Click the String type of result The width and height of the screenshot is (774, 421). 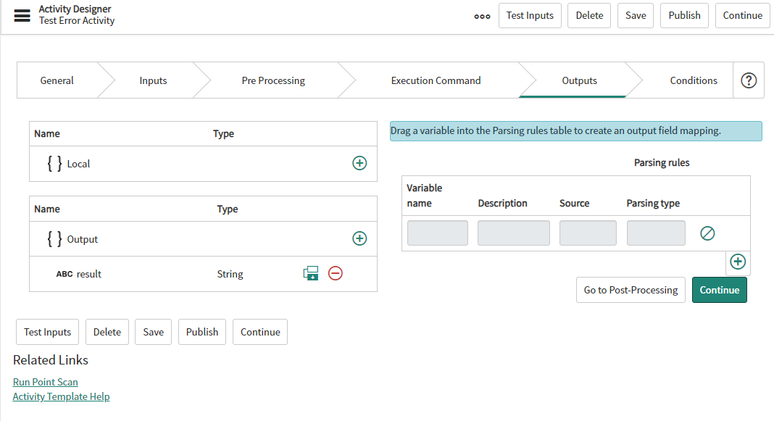[x=230, y=274]
